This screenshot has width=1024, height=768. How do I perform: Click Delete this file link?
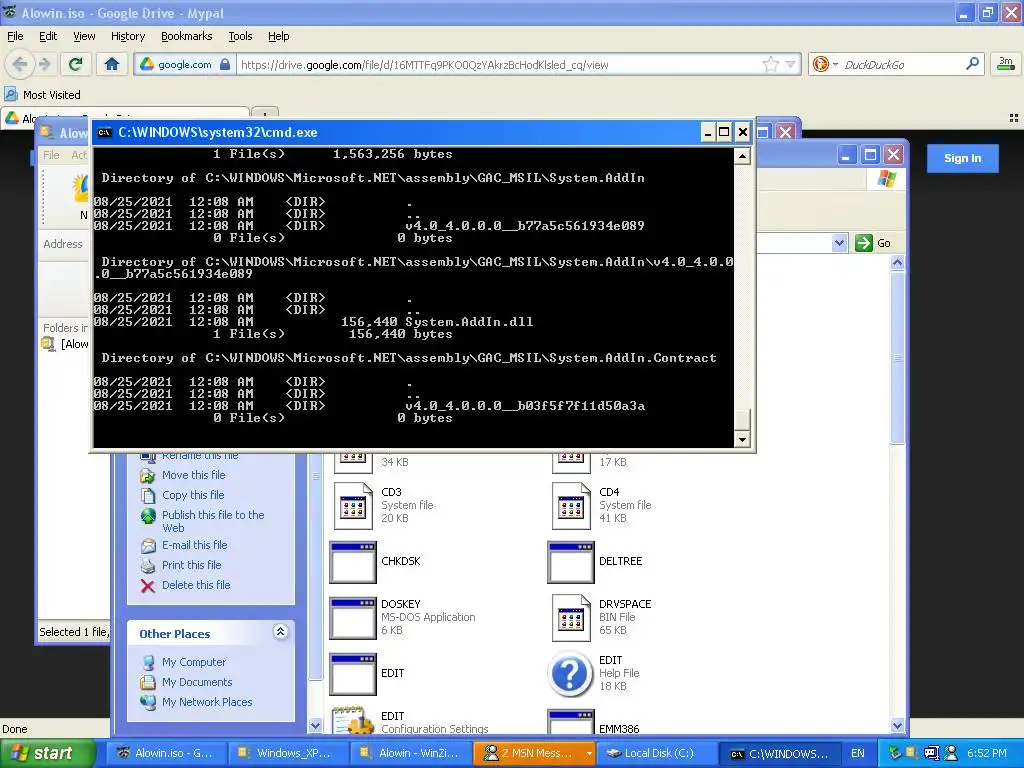[x=196, y=585]
